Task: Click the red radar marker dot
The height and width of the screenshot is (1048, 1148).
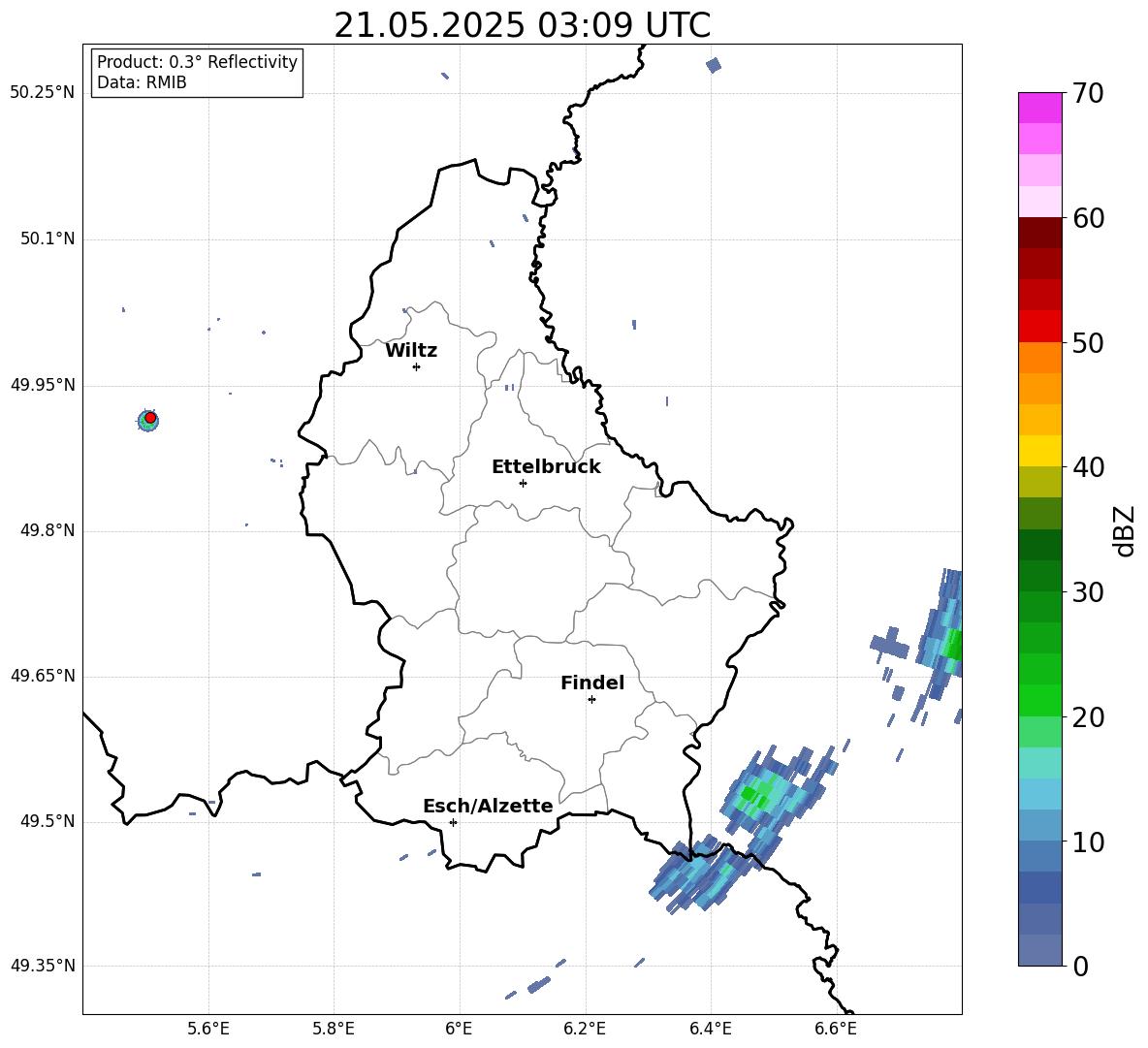Action: click(150, 418)
